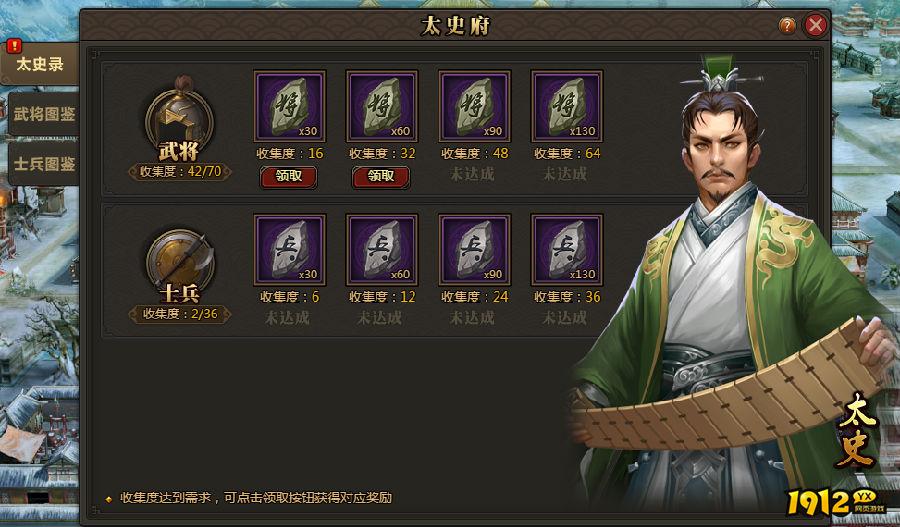The height and width of the screenshot is (527, 900).
Task: Click the 兵 token x90 reward icon
Action: point(474,250)
